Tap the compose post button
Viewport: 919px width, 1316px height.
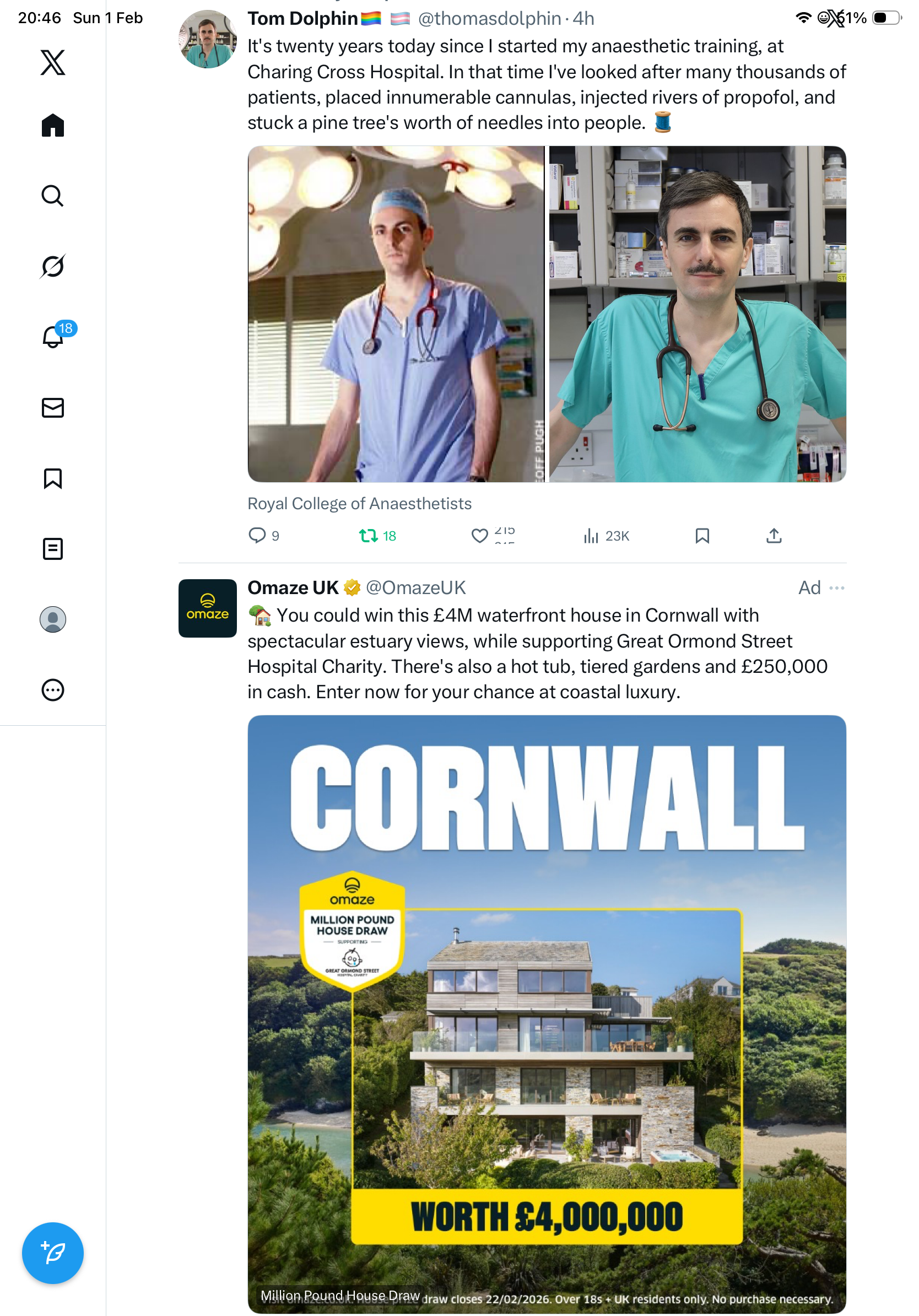[x=53, y=1253]
